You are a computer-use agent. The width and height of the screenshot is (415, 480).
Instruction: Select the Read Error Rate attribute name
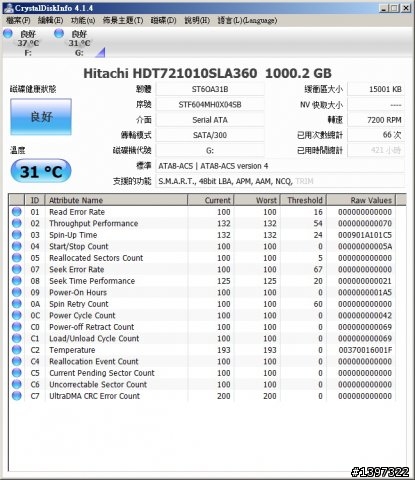pos(77,212)
